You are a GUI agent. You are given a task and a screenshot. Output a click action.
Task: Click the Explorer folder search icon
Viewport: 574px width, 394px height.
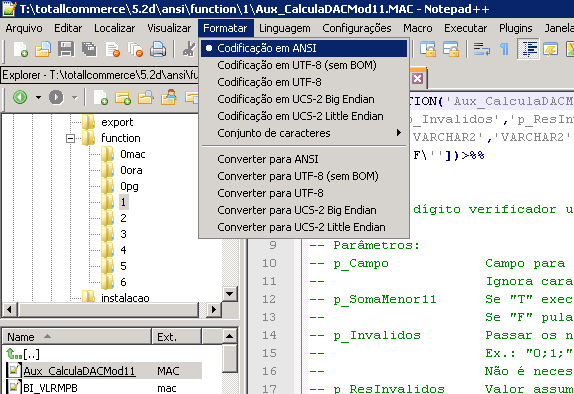click(145, 97)
